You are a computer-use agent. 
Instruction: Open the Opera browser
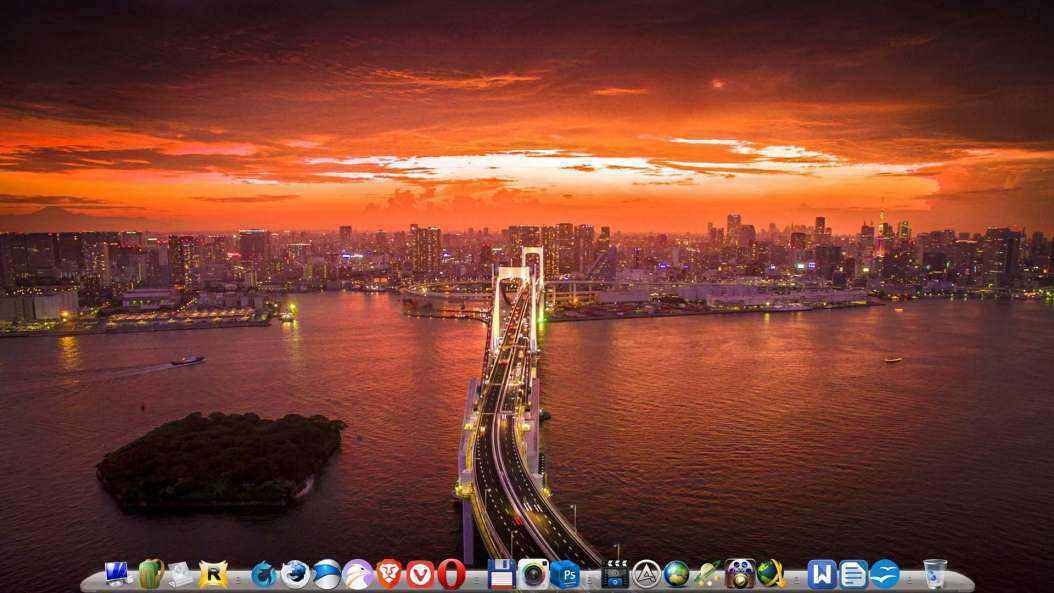(x=451, y=574)
